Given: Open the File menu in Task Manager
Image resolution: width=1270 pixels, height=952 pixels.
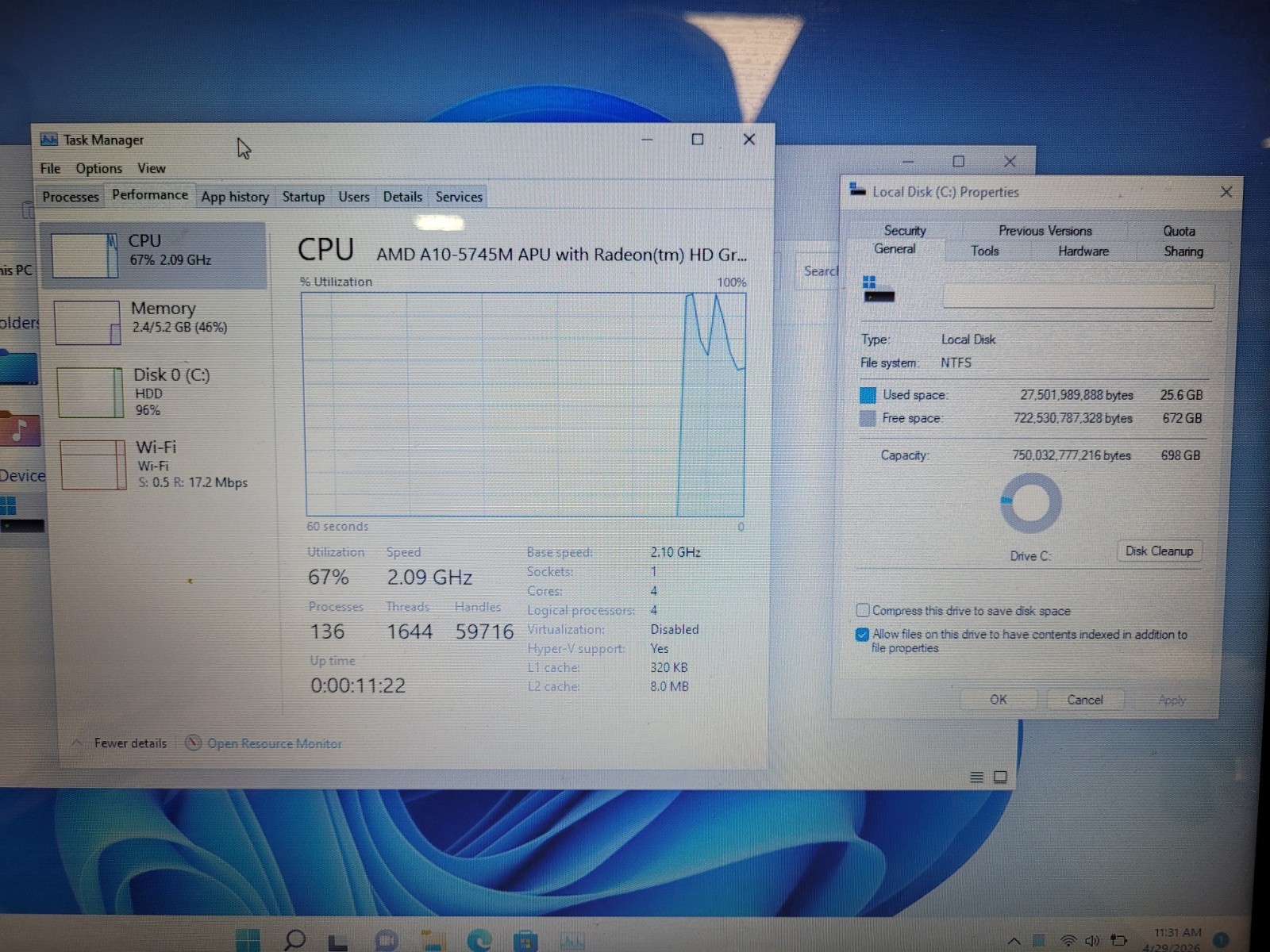Looking at the screenshot, I should [x=50, y=168].
